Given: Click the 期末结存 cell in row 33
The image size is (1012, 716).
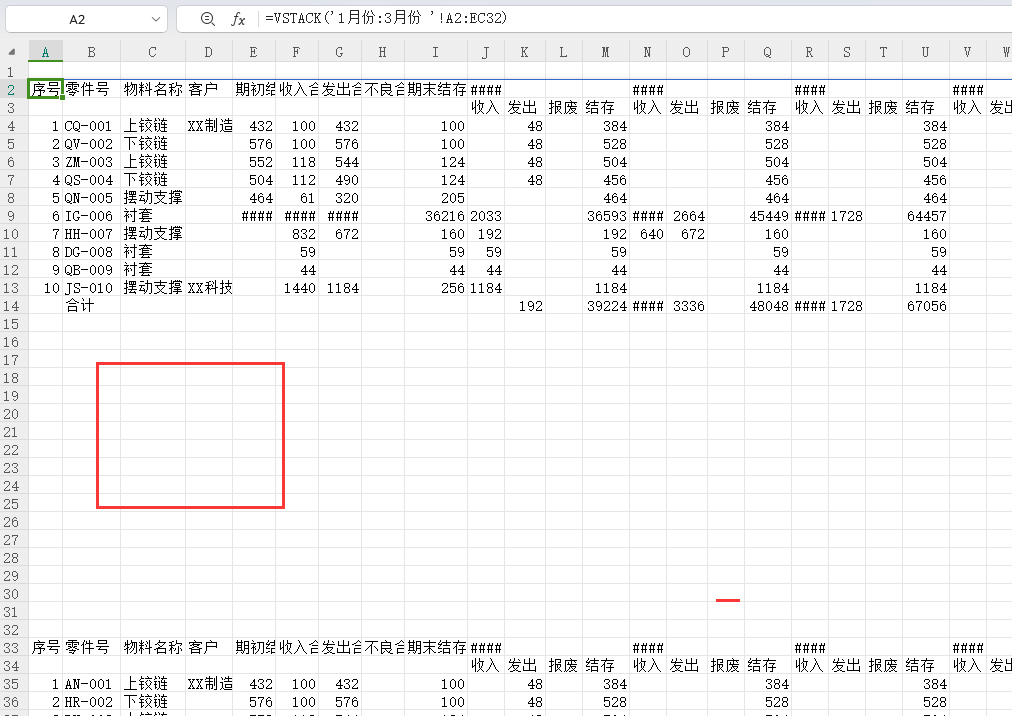Looking at the screenshot, I should [436, 648].
